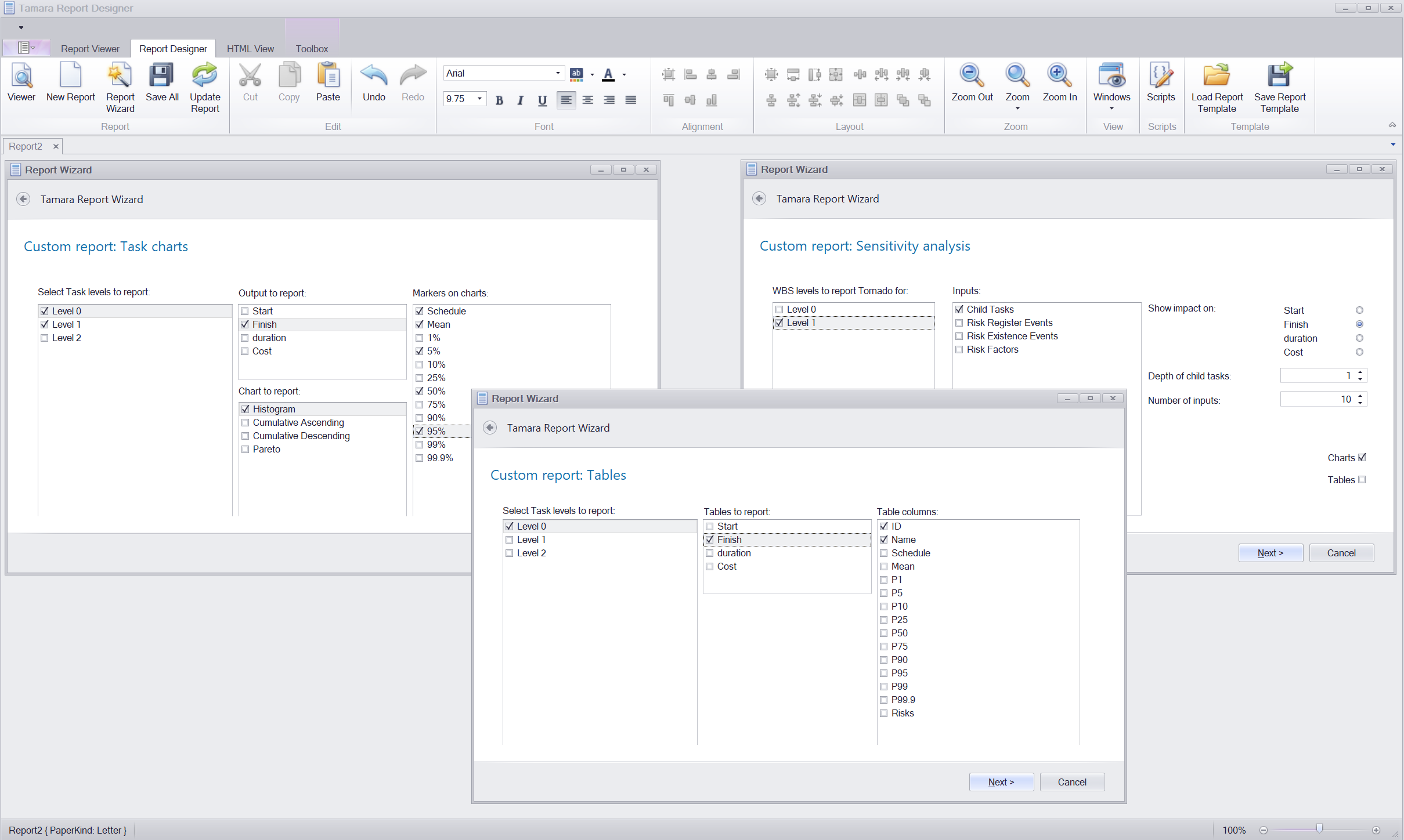The width and height of the screenshot is (1404, 840).
Task: Check Risk Register Events input
Action: (959, 323)
